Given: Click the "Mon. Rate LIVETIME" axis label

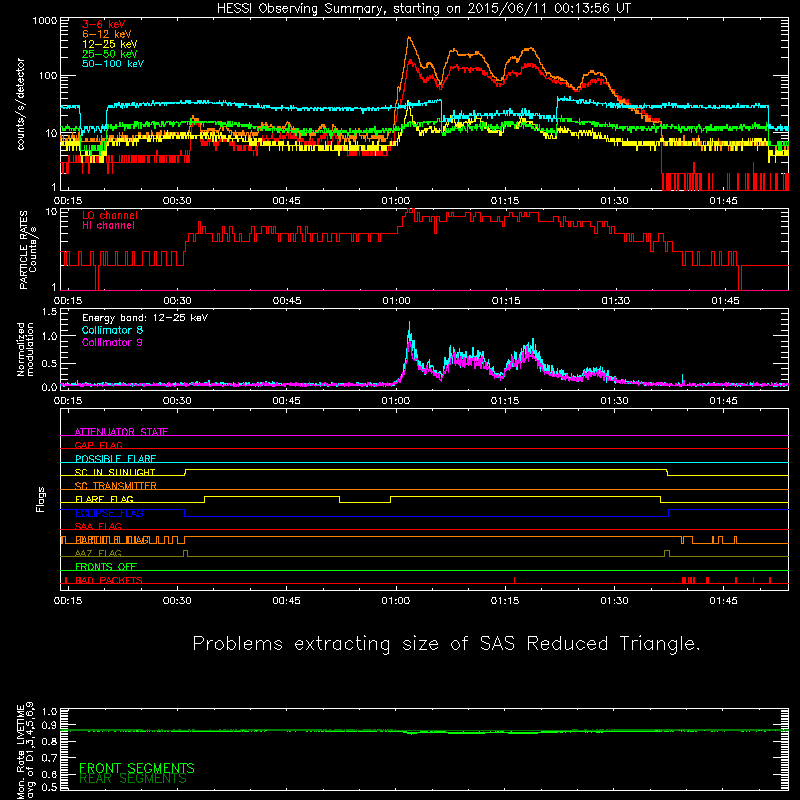Looking at the screenshot, I should [20, 752].
